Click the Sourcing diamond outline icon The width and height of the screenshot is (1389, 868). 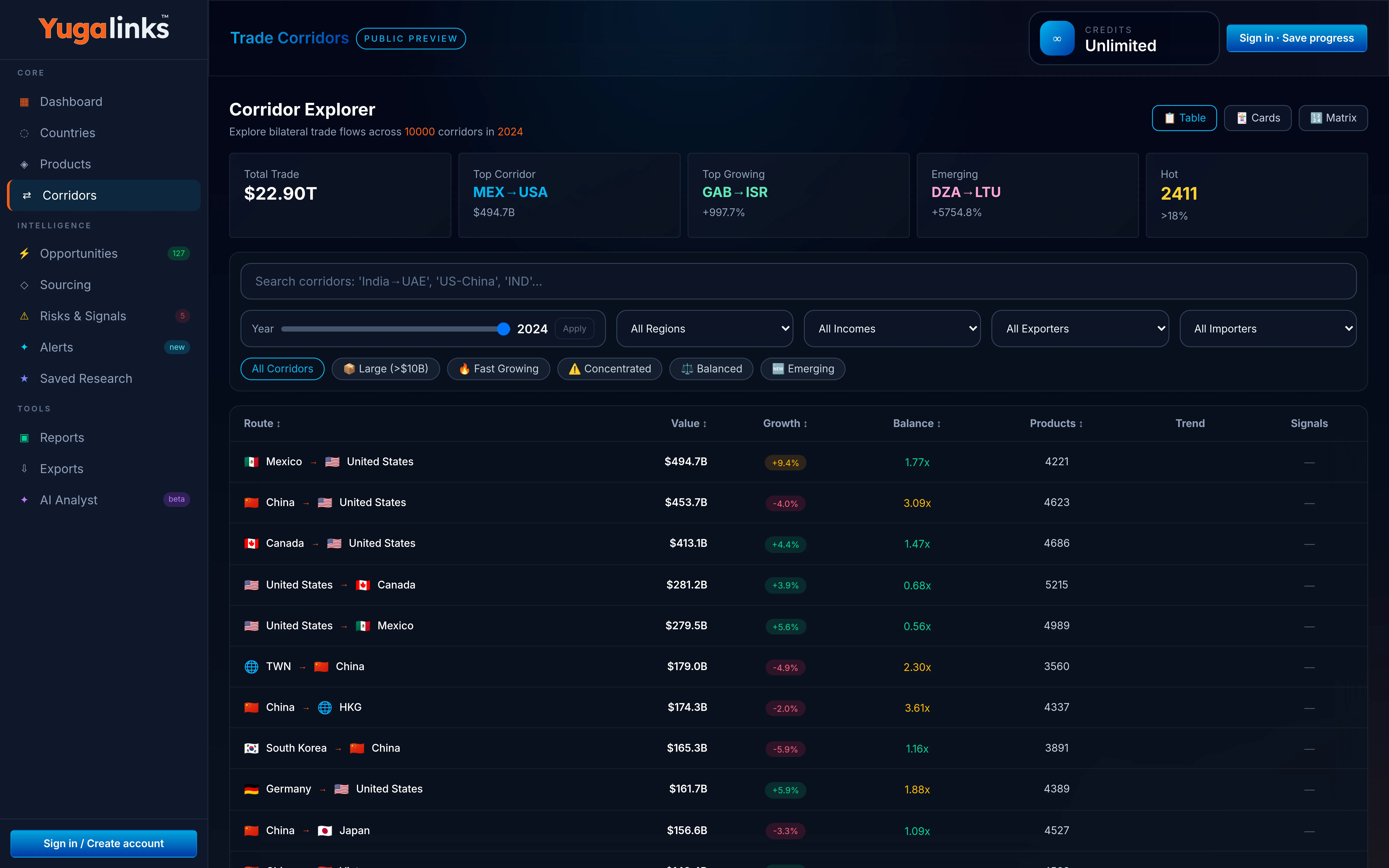pyautogui.click(x=24, y=285)
